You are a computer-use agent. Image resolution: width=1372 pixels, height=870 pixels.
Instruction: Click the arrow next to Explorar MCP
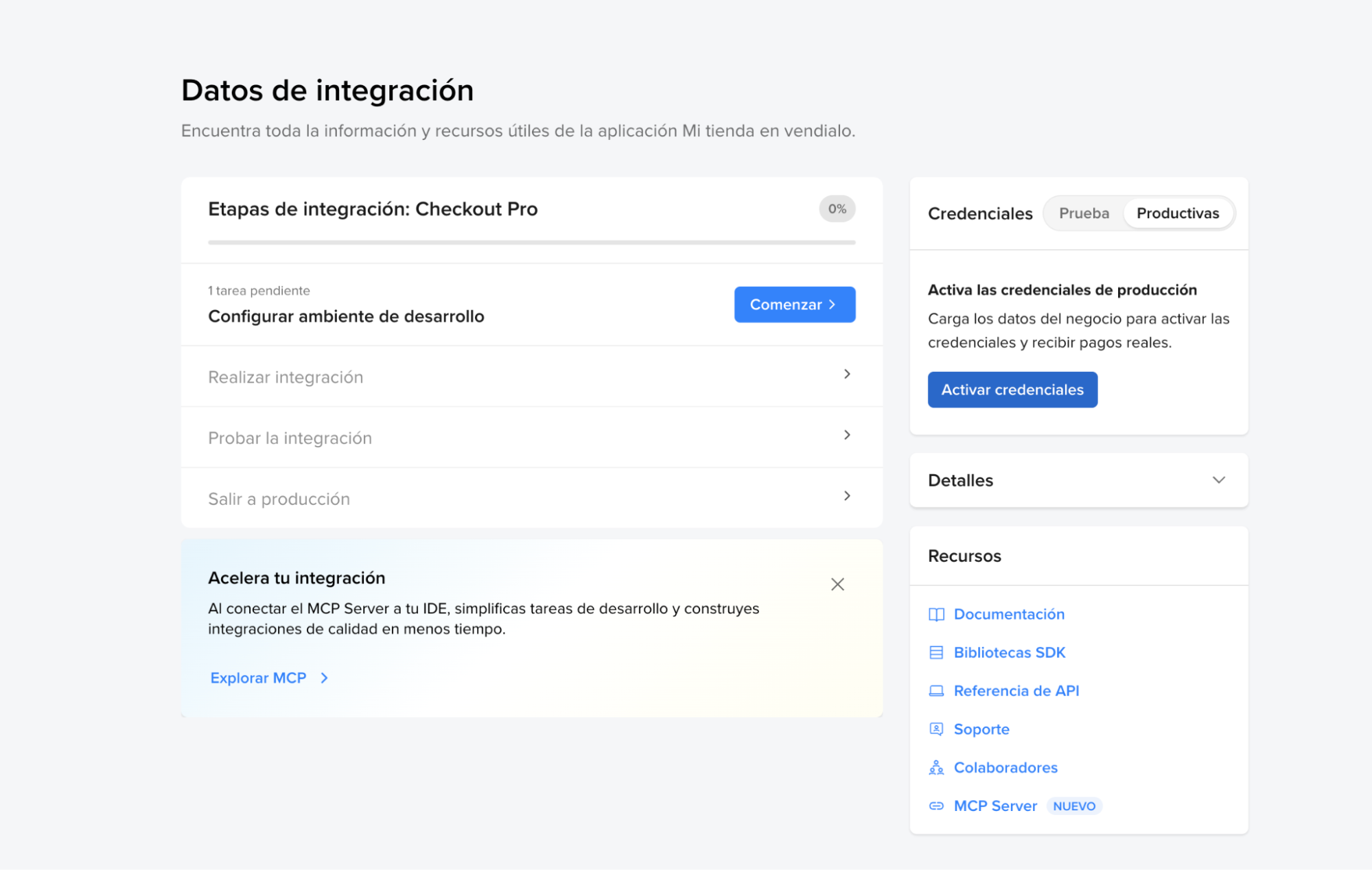325,678
